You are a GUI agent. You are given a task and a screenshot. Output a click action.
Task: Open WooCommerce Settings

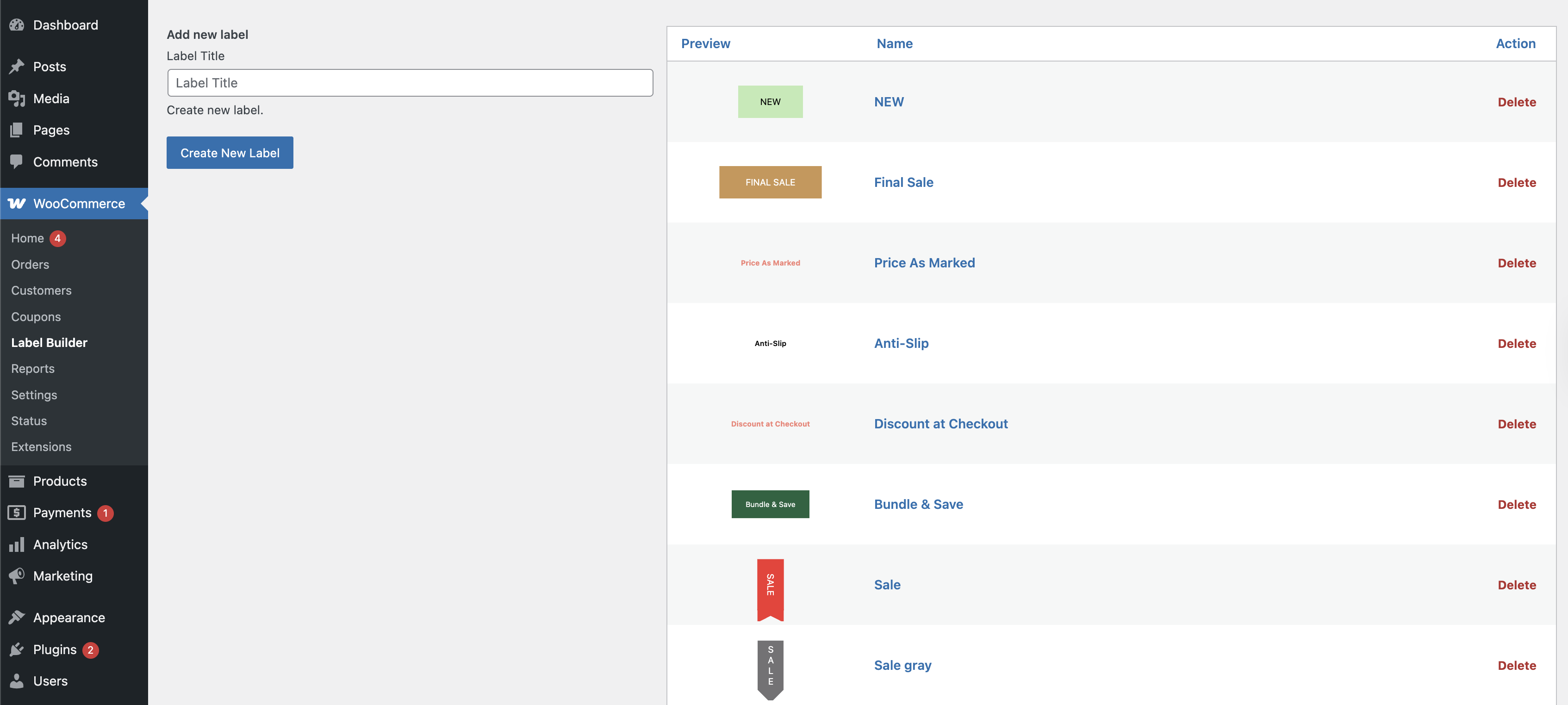(34, 395)
